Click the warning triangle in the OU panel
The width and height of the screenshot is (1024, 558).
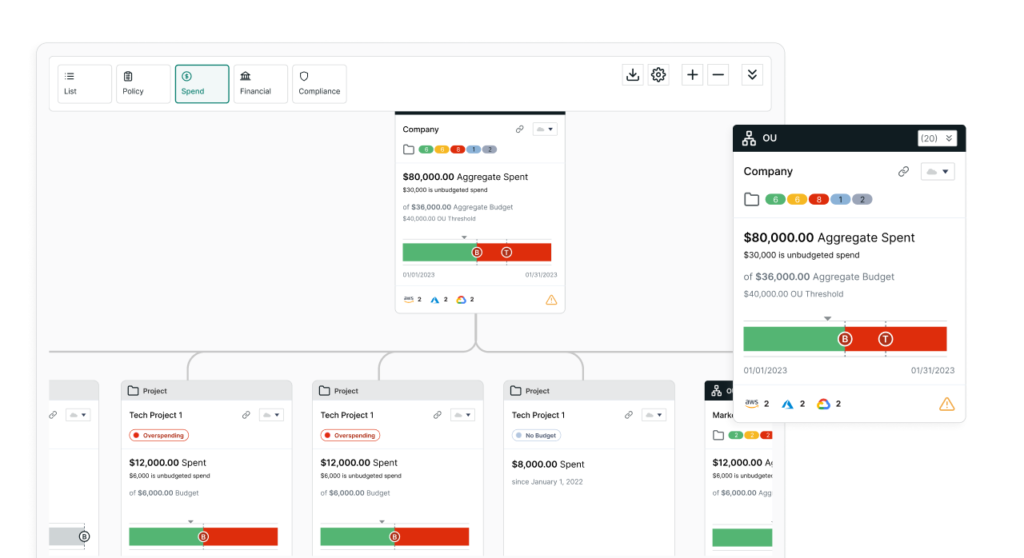point(946,404)
